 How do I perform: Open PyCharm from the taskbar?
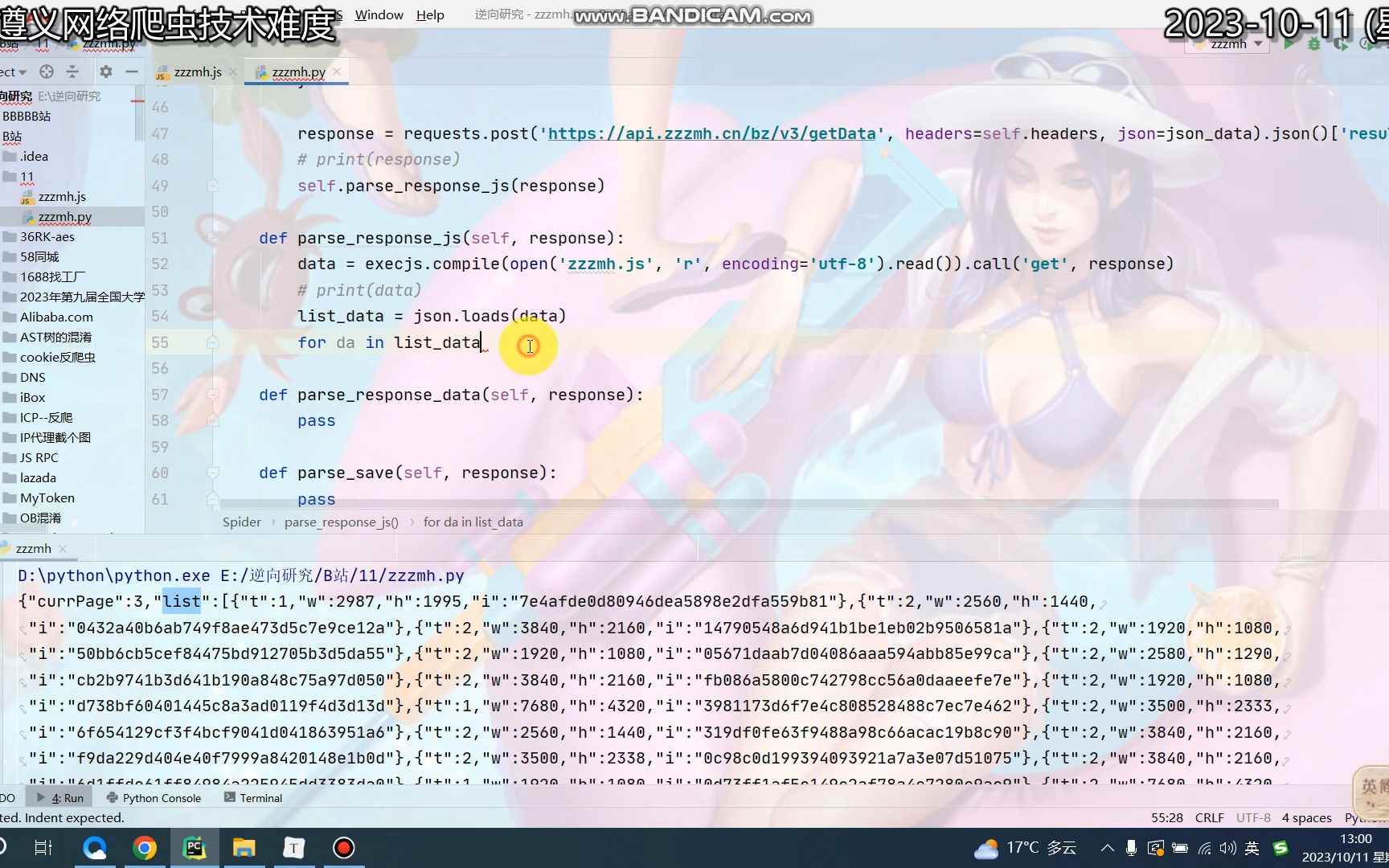pos(195,848)
